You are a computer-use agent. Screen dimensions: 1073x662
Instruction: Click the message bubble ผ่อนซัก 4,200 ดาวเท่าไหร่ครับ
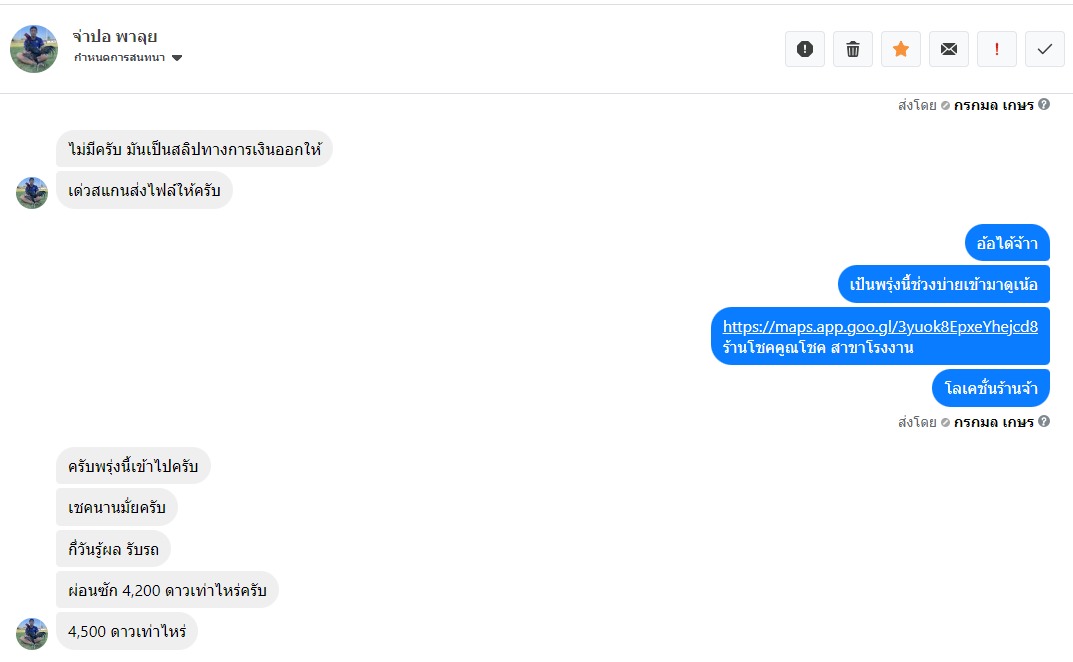167,591
